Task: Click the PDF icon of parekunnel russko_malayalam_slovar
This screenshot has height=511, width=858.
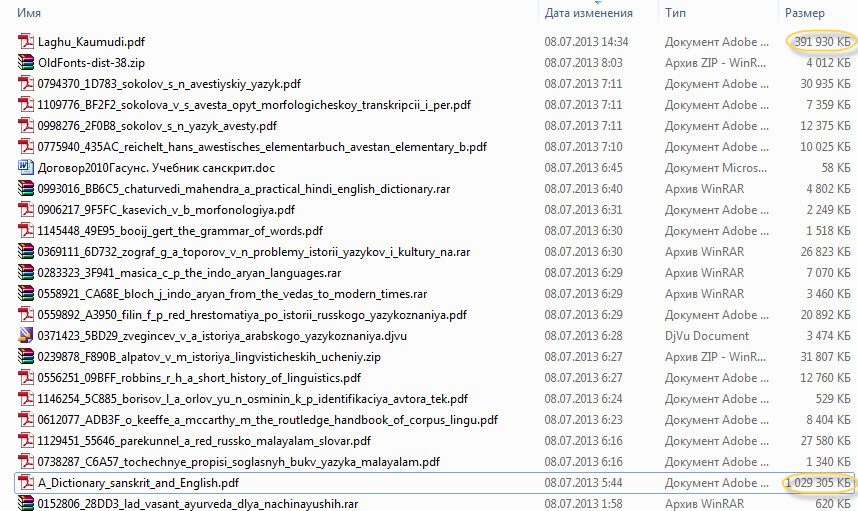Action: click(x=26, y=440)
